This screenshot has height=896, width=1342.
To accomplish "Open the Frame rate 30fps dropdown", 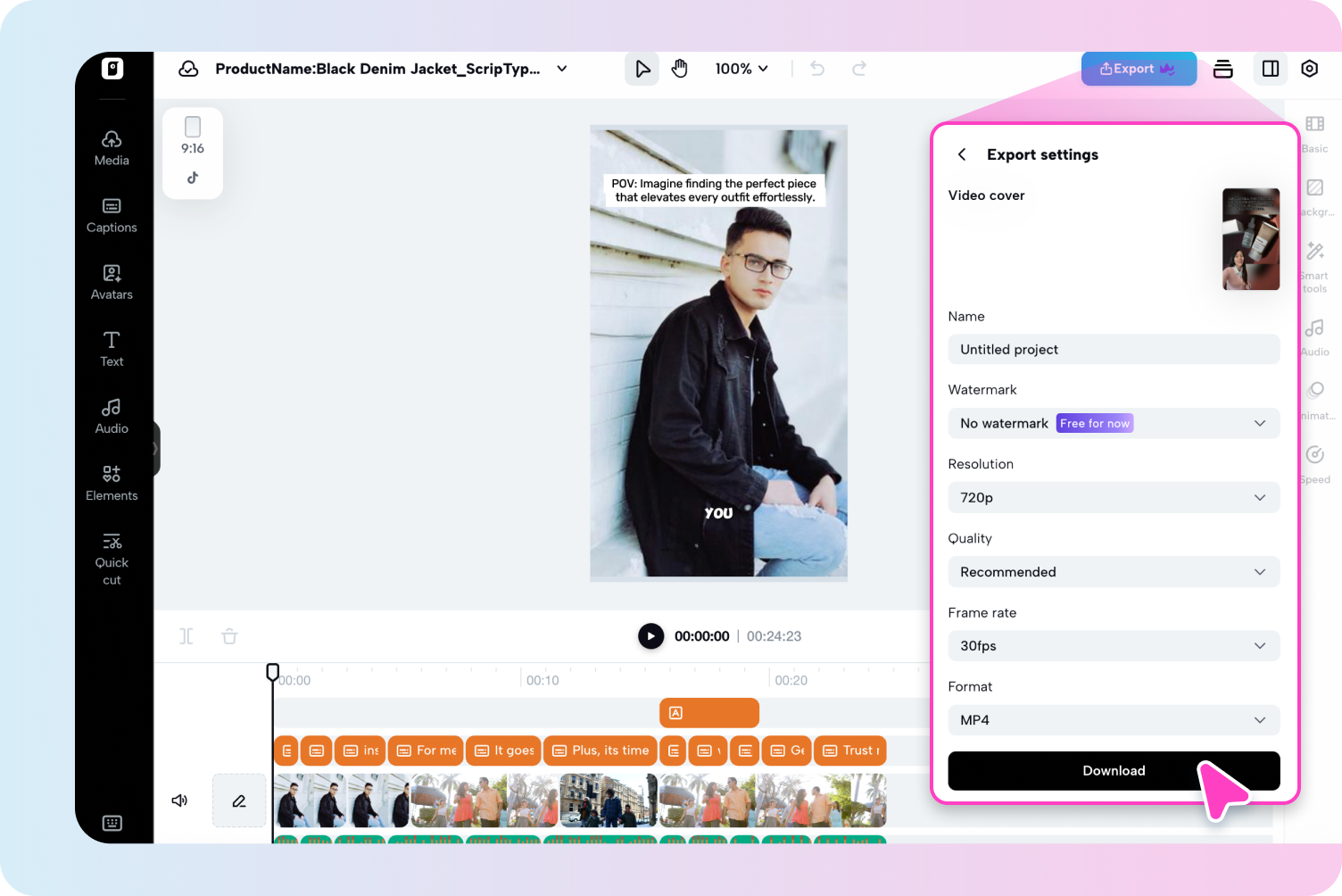I will pos(1114,646).
